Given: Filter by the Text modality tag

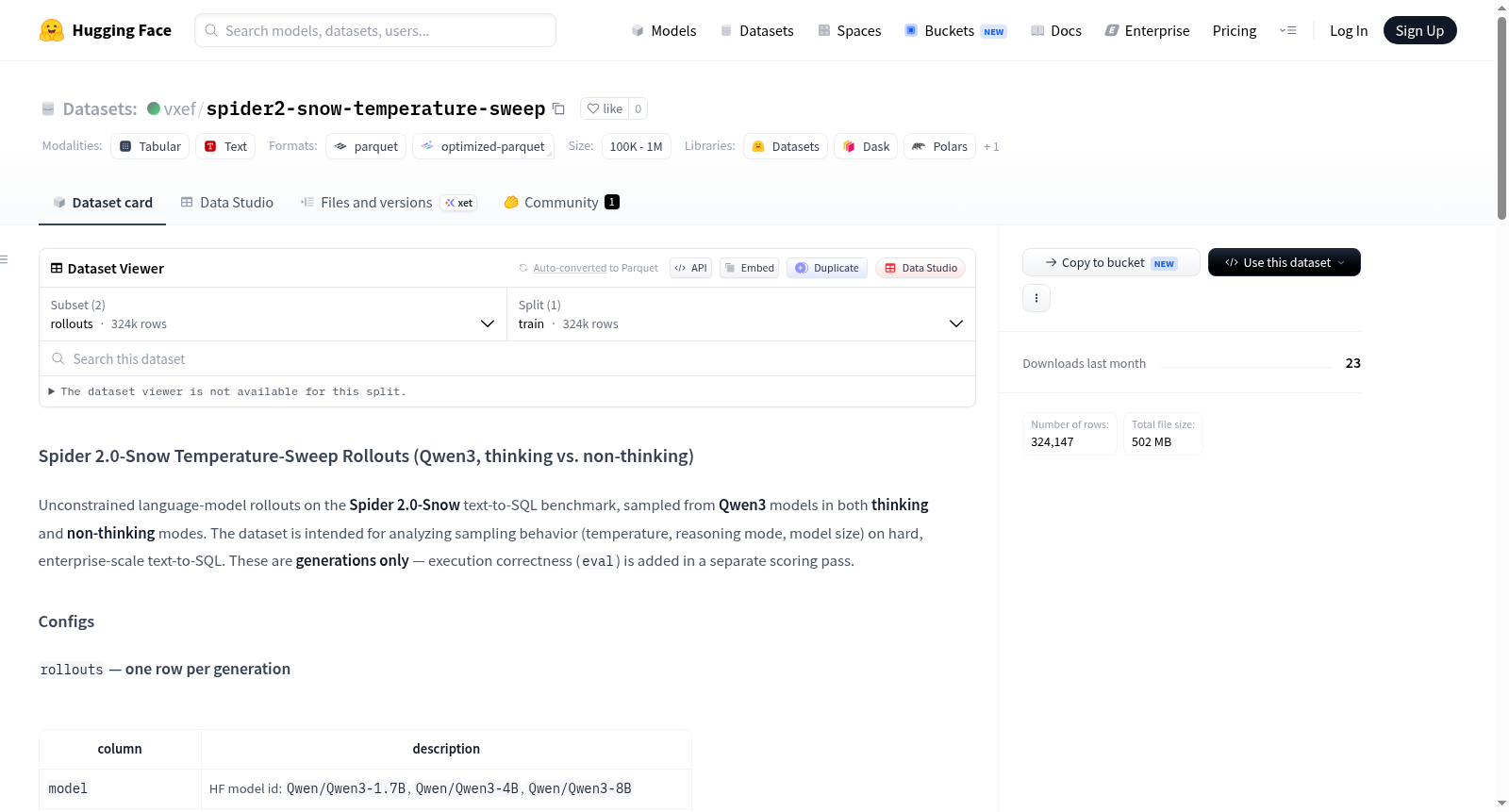Looking at the screenshot, I should coord(225,146).
